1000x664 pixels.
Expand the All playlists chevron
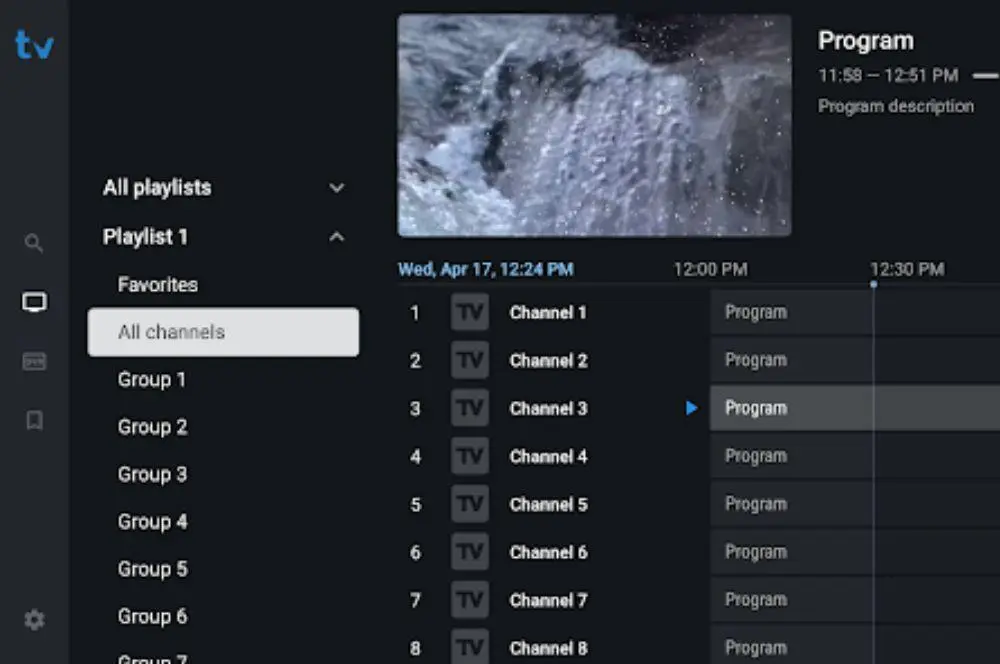337,188
